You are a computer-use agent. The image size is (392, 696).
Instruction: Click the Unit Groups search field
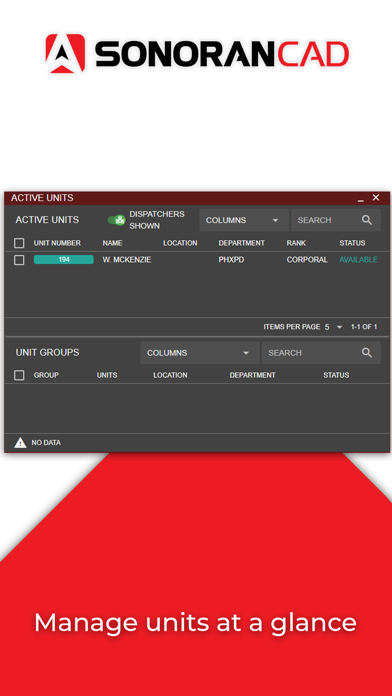[x=321, y=353]
